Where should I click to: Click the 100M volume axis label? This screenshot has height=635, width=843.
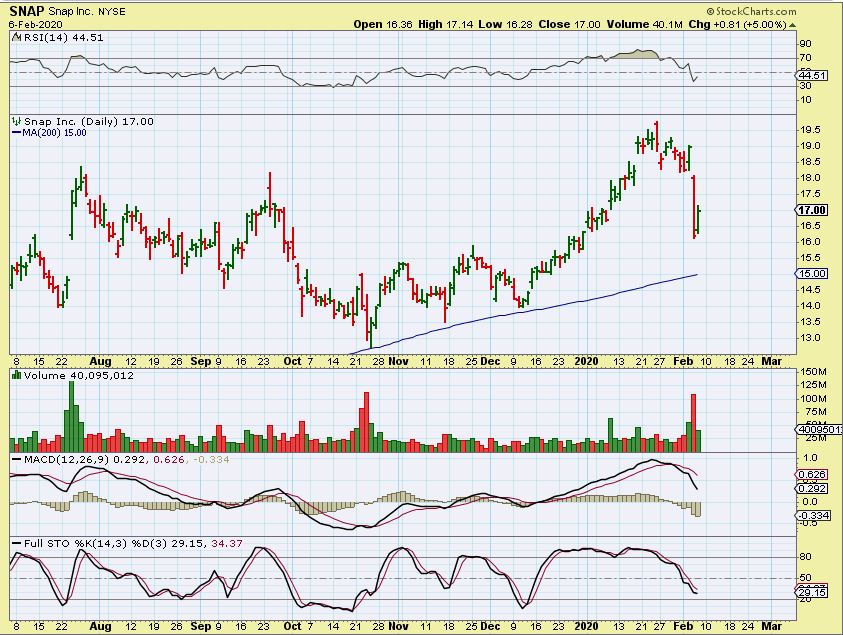(x=814, y=398)
